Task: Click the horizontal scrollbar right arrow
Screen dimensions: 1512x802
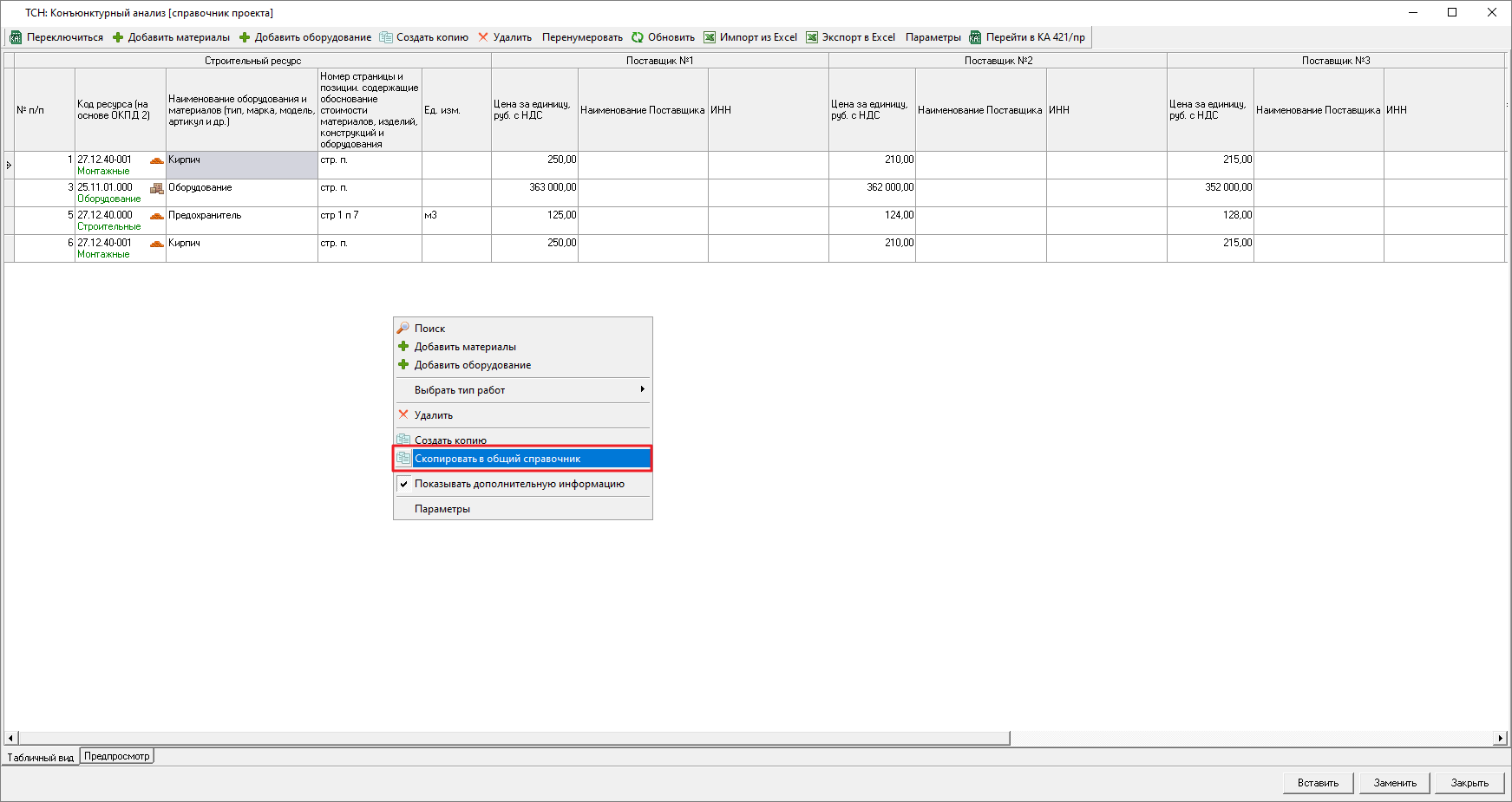Action: coord(1500,738)
